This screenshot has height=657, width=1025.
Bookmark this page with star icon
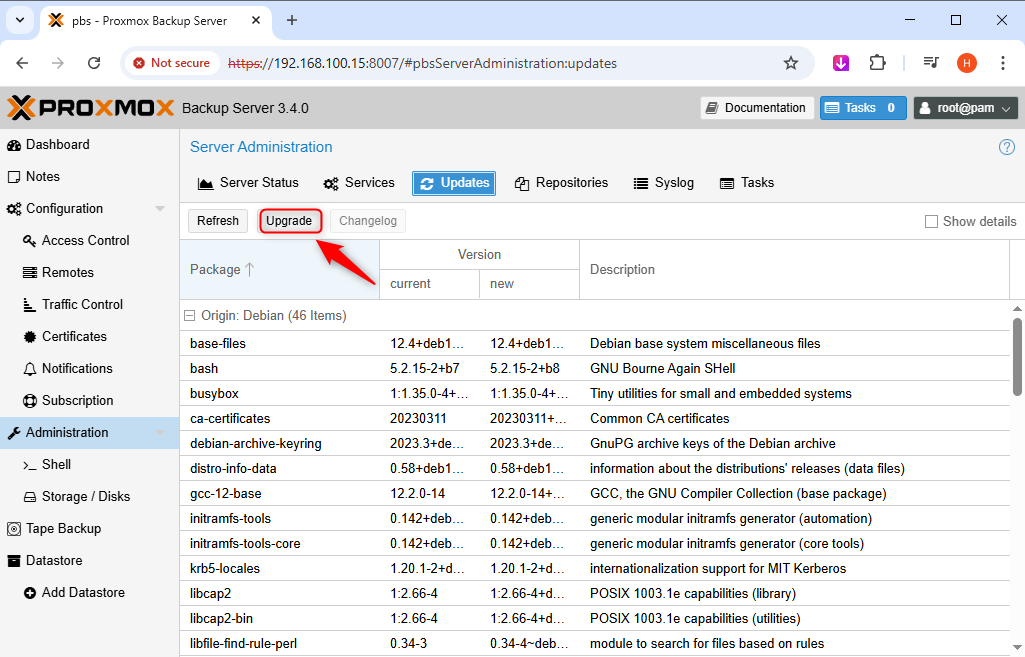point(791,63)
